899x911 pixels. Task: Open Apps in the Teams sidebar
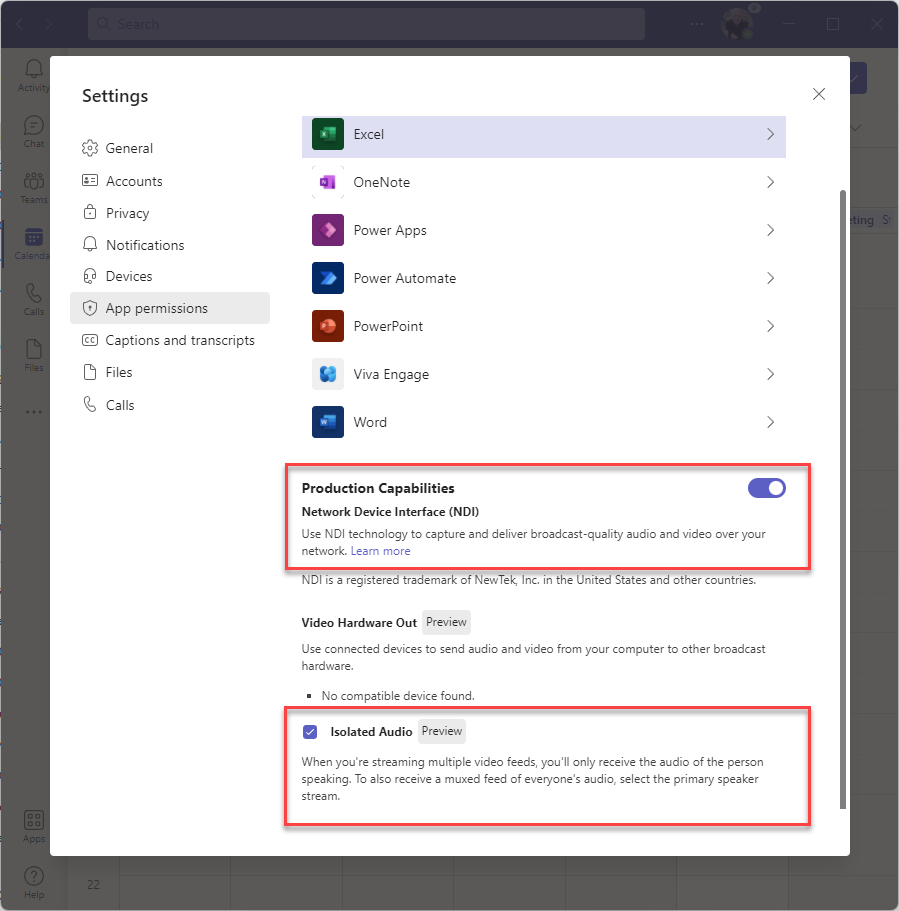tap(34, 827)
